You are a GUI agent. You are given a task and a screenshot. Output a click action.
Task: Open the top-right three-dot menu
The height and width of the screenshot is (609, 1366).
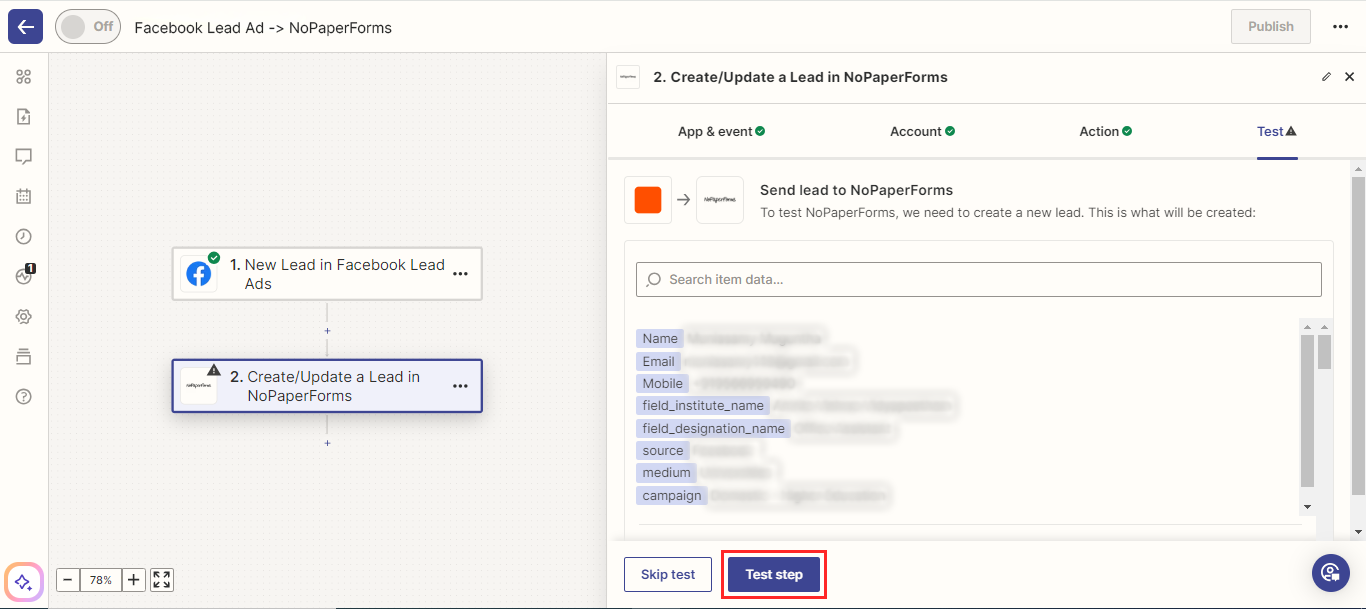pyautogui.click(x=1341, y=27)
